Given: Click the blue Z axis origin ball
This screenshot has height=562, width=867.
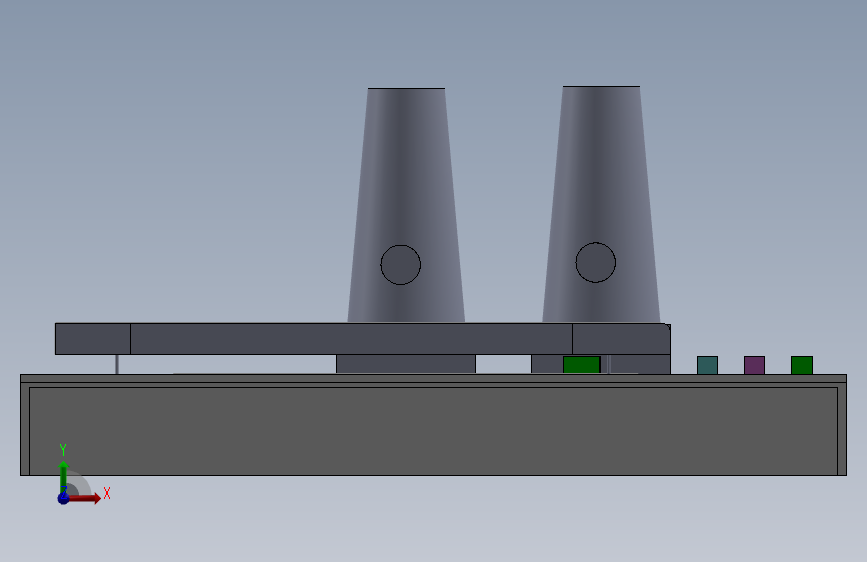Looking at the screenshot, I should coord(63,498).
